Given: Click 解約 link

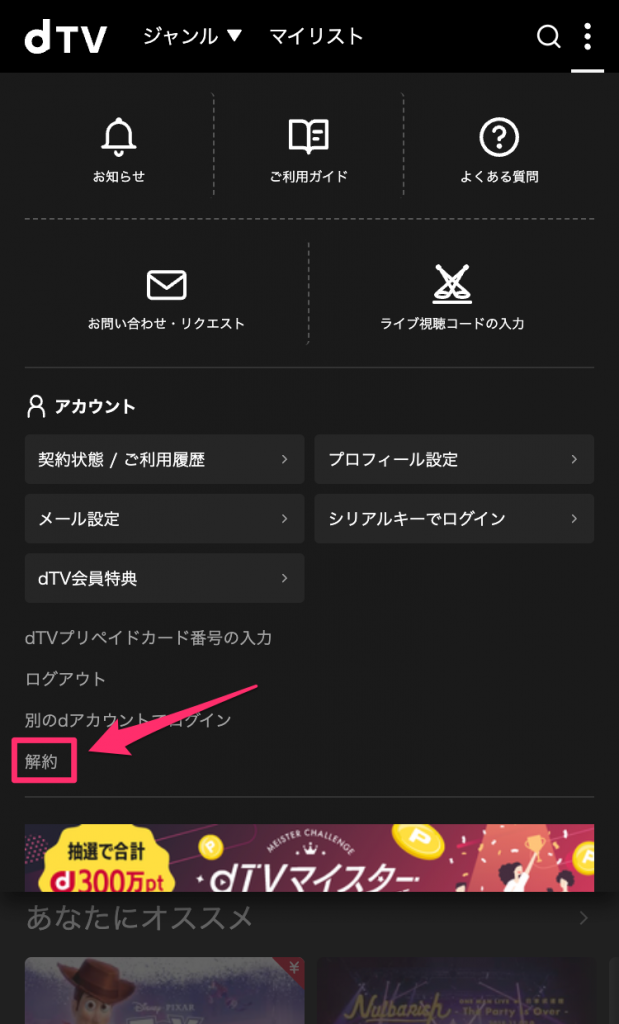Looking at the screenshot, I should 41,761.
